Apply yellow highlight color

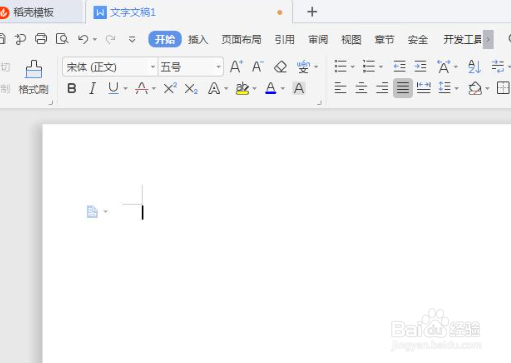[242, 88]
